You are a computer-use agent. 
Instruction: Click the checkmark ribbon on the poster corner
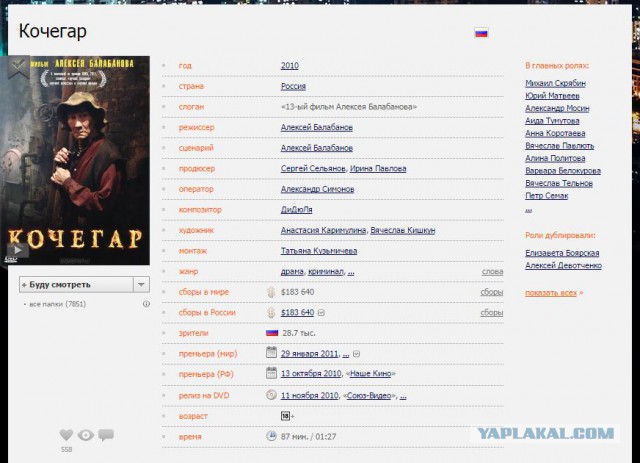[x=18, y=67]
